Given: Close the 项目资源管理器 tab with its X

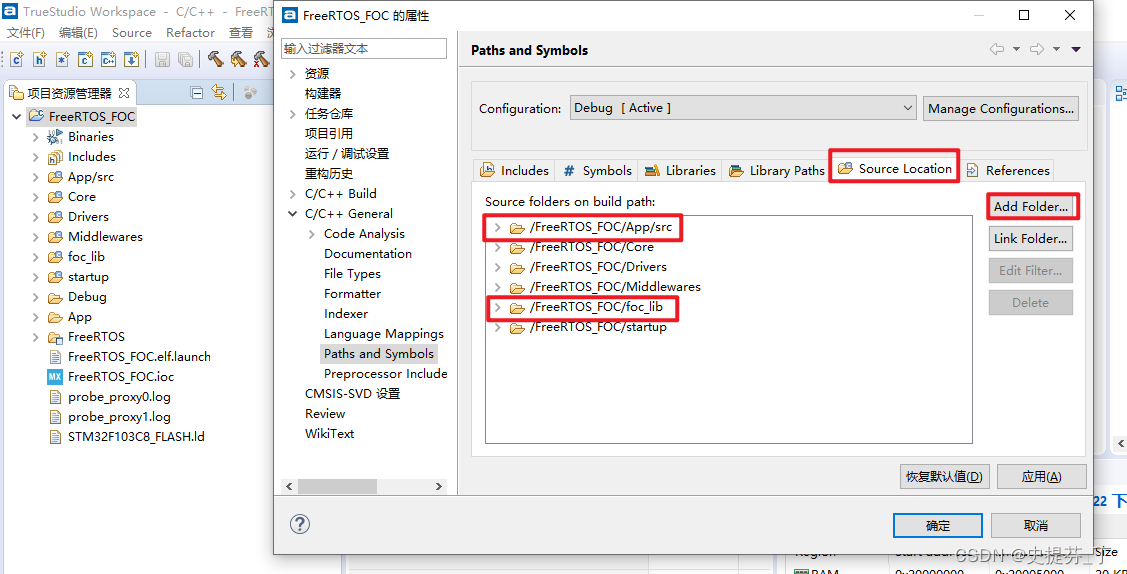Looking at the screenshot, I should pyautogui.click(x=123, y=93).
